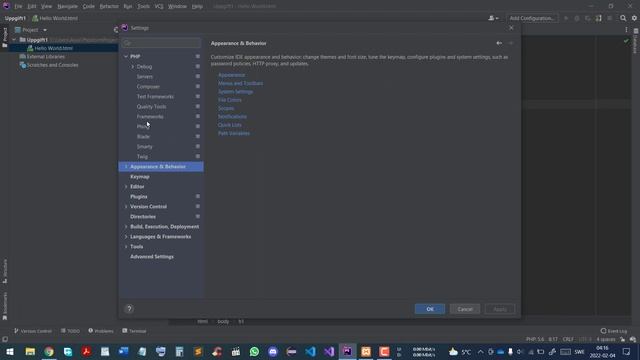Open the Database tool window strip
Screen dimensions: 640x360
click(x=636, y=41)
